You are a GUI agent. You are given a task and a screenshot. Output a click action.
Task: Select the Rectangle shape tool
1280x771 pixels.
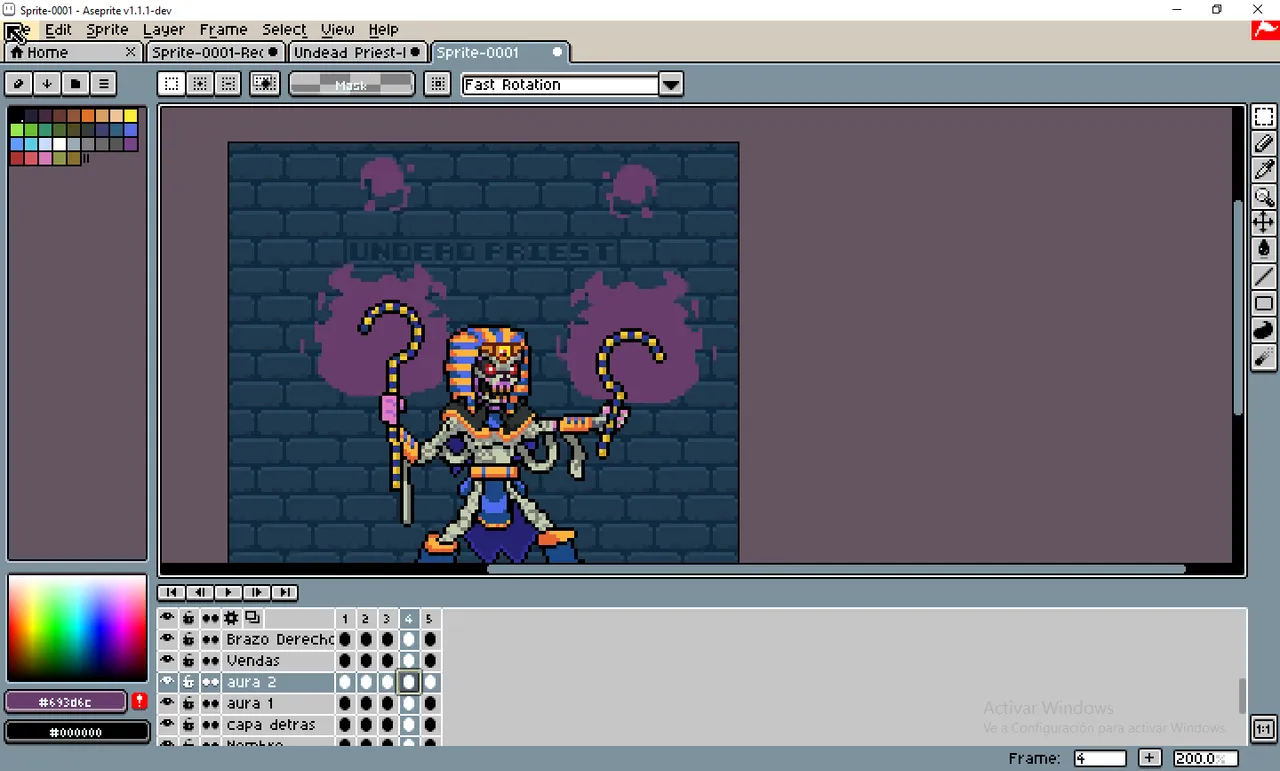coord(1264,303)
